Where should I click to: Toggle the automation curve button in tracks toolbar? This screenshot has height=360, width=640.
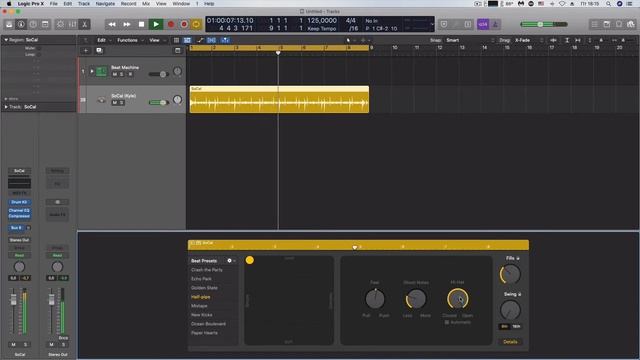[200, 40]
